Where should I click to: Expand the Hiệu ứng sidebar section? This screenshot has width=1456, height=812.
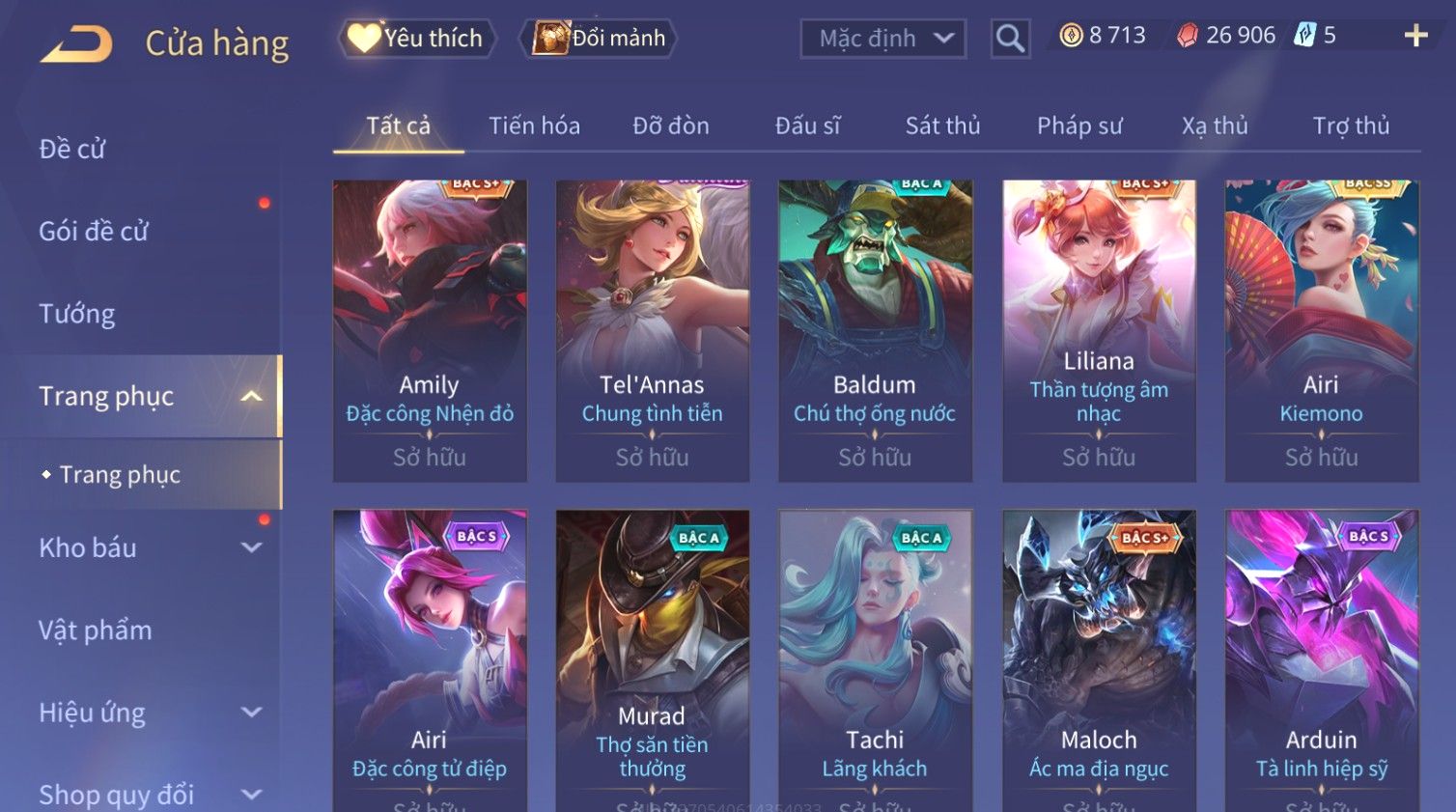(x=251, y=713)
